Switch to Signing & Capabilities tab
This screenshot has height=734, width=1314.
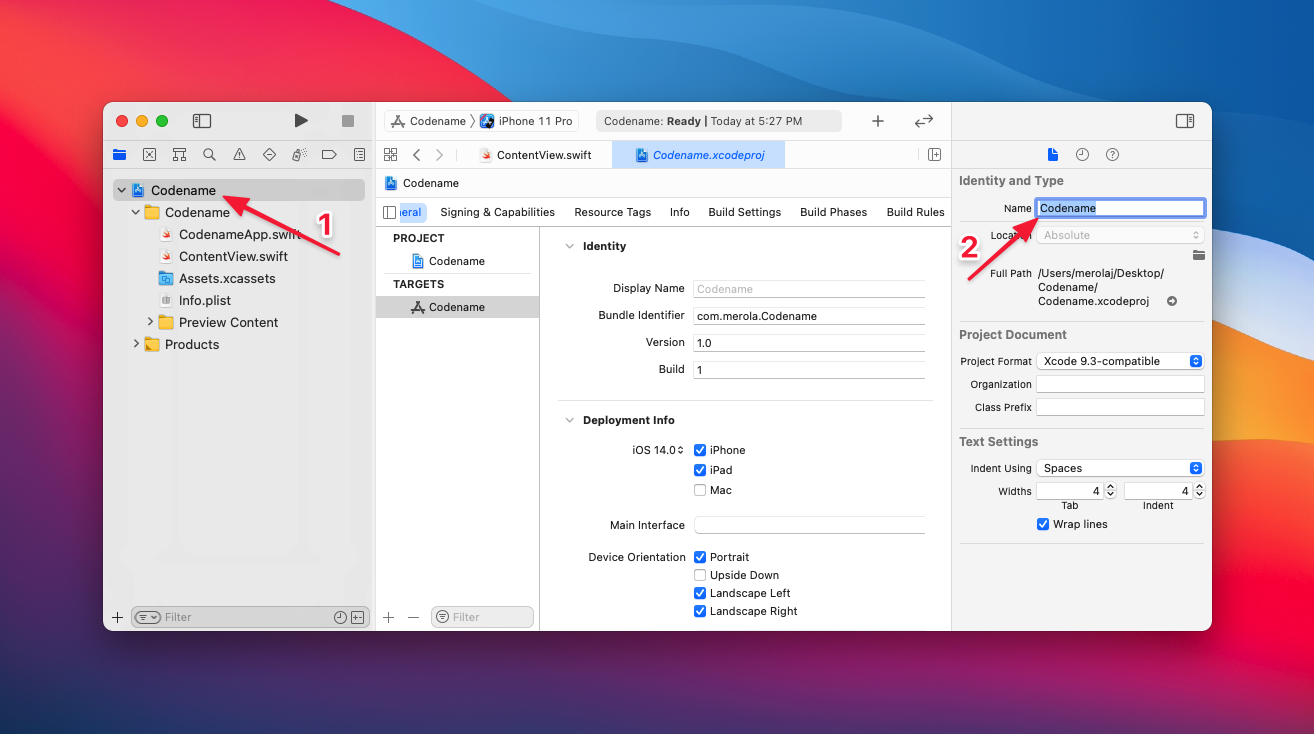(497, 212)
